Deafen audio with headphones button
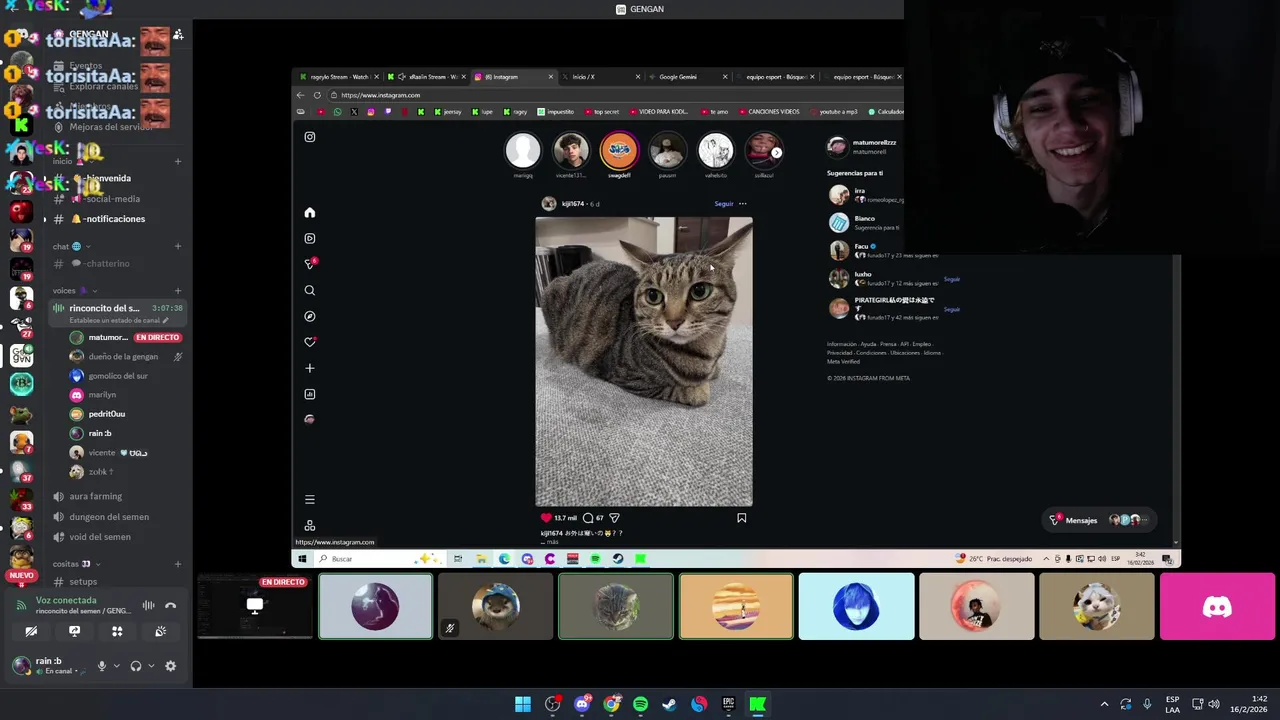The width and height of the screenshot is (1280, 720). click(x=135, y=666)
